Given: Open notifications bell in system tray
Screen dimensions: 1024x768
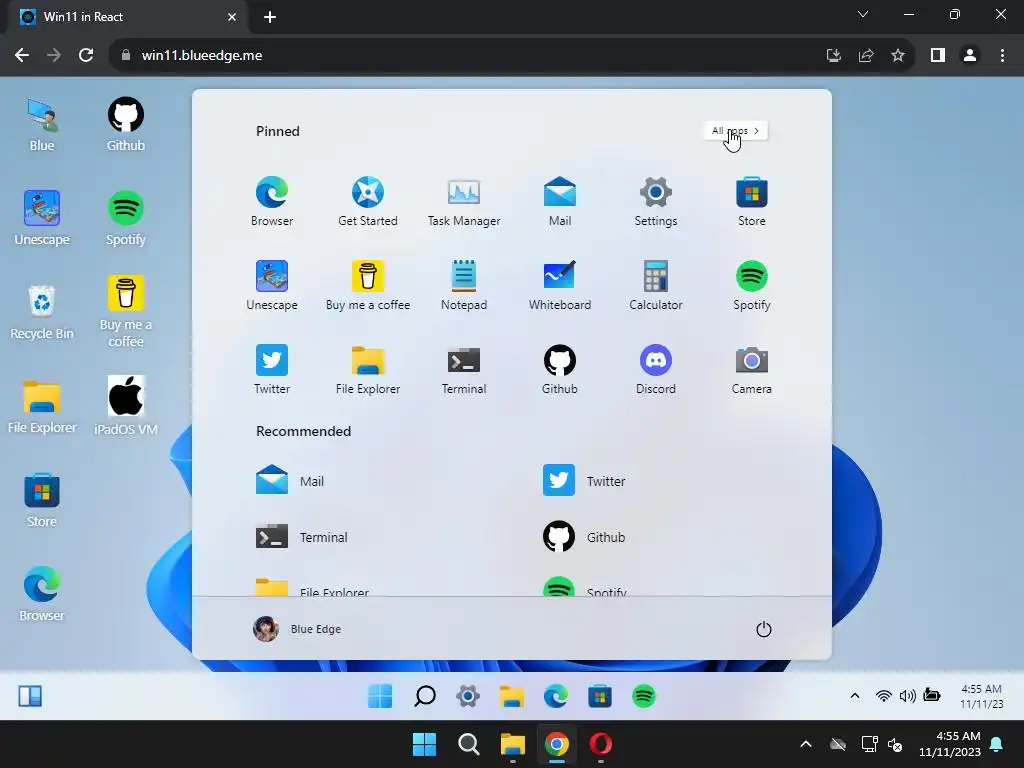Looking at the screenshot, I should (x=997, y=744).
